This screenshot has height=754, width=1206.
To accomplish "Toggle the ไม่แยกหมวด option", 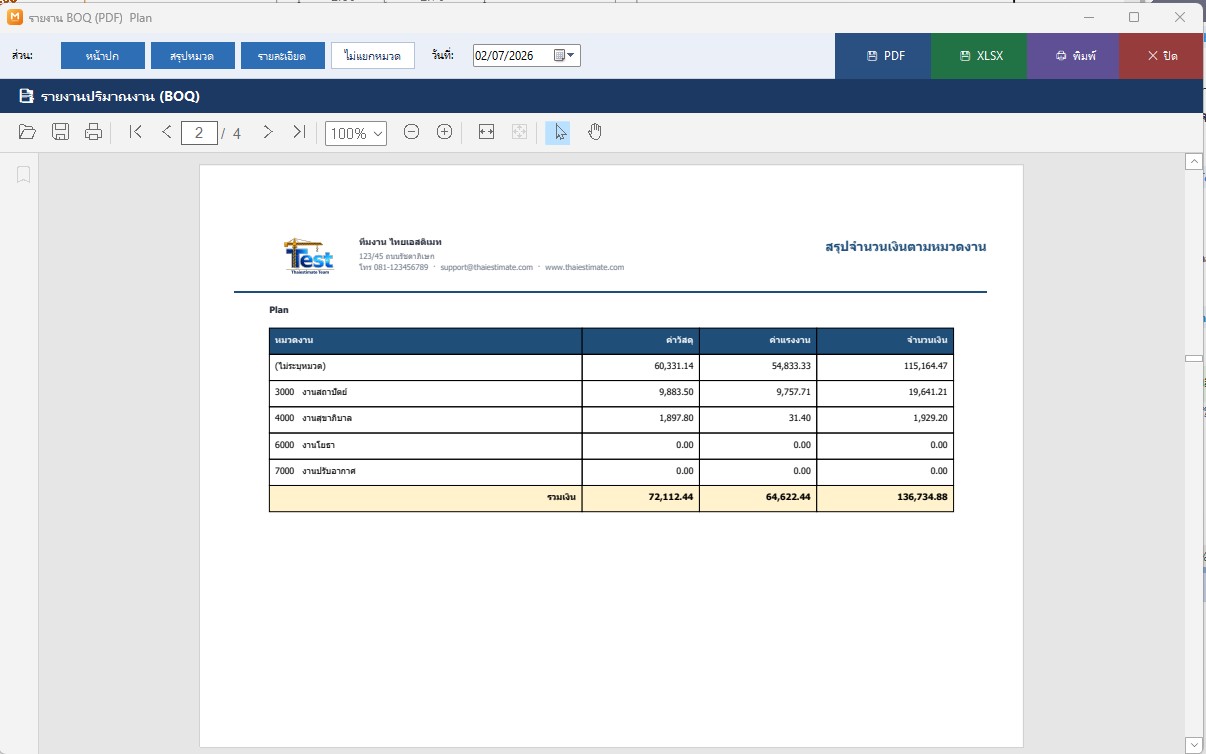I will [x=373, y=56].
